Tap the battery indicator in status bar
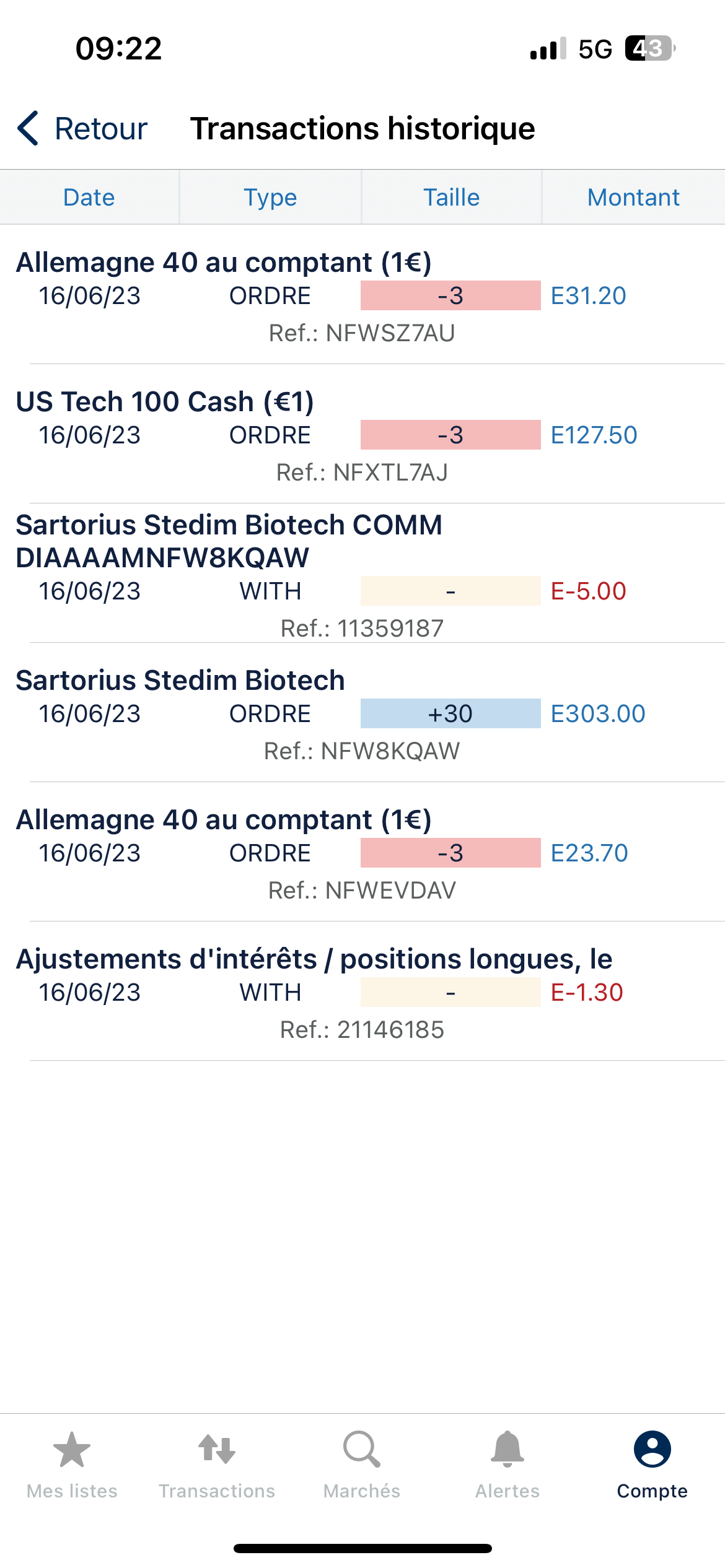725x1568 pixels. tap(649, 48)
